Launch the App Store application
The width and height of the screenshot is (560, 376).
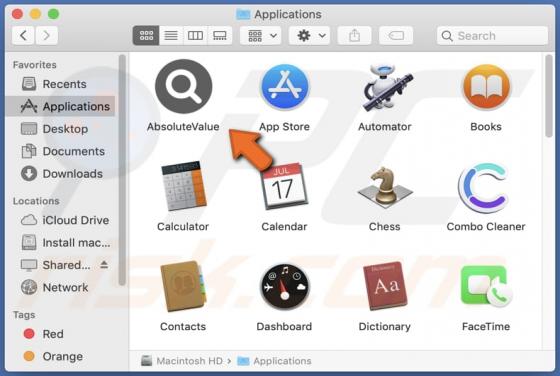(x=284, y=86)
